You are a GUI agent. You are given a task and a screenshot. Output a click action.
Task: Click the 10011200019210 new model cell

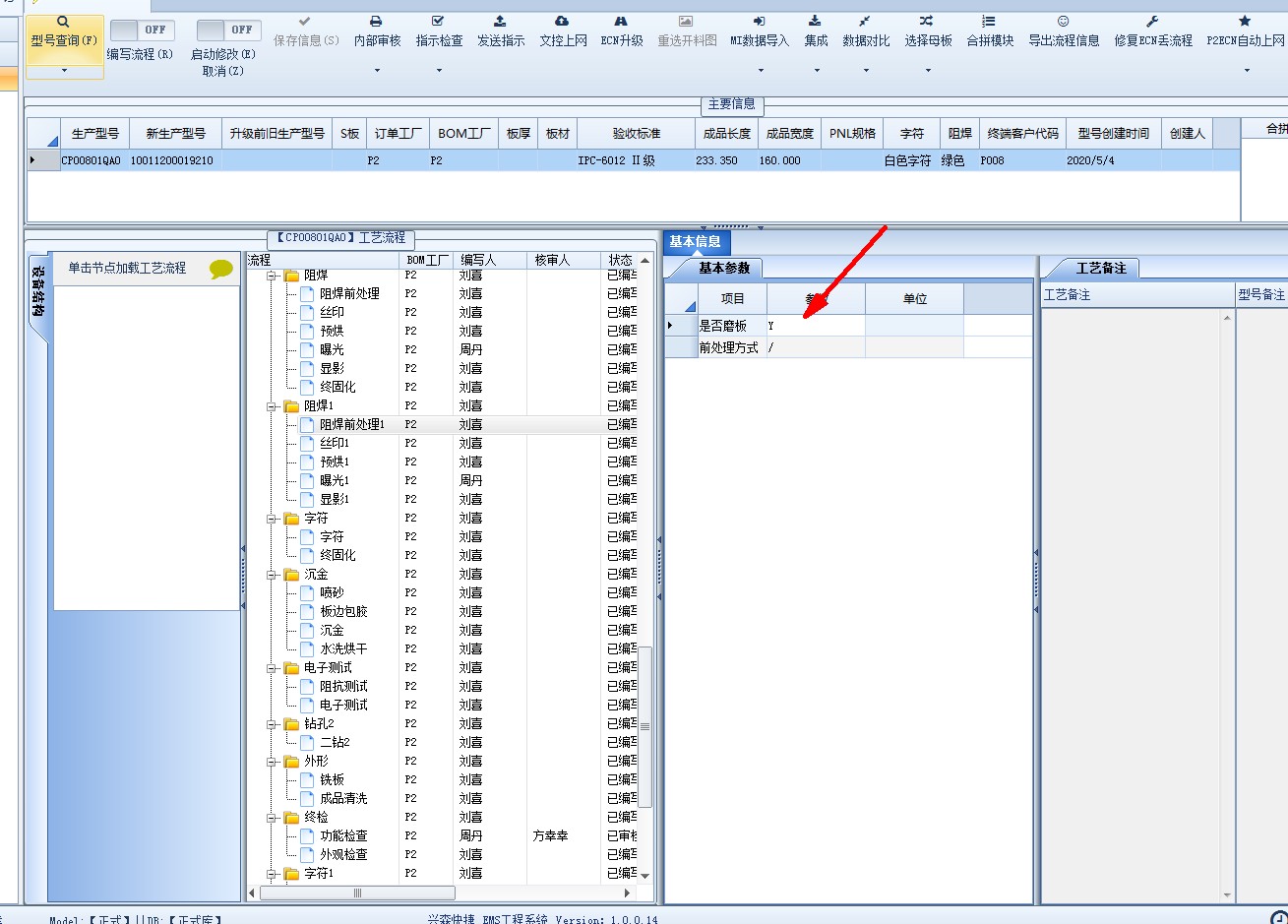pos(174,160)
